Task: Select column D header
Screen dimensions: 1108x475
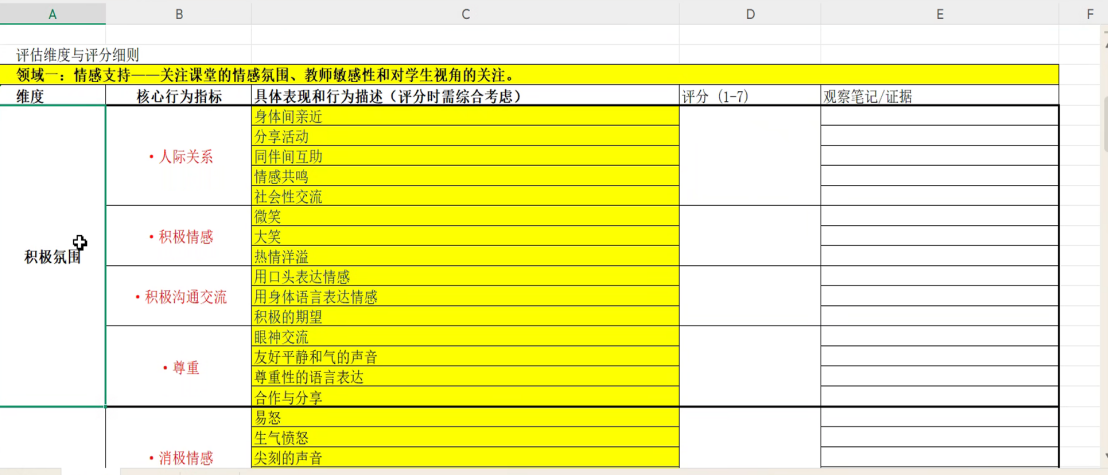Action: pyautogui.click(x=749, y=13)
